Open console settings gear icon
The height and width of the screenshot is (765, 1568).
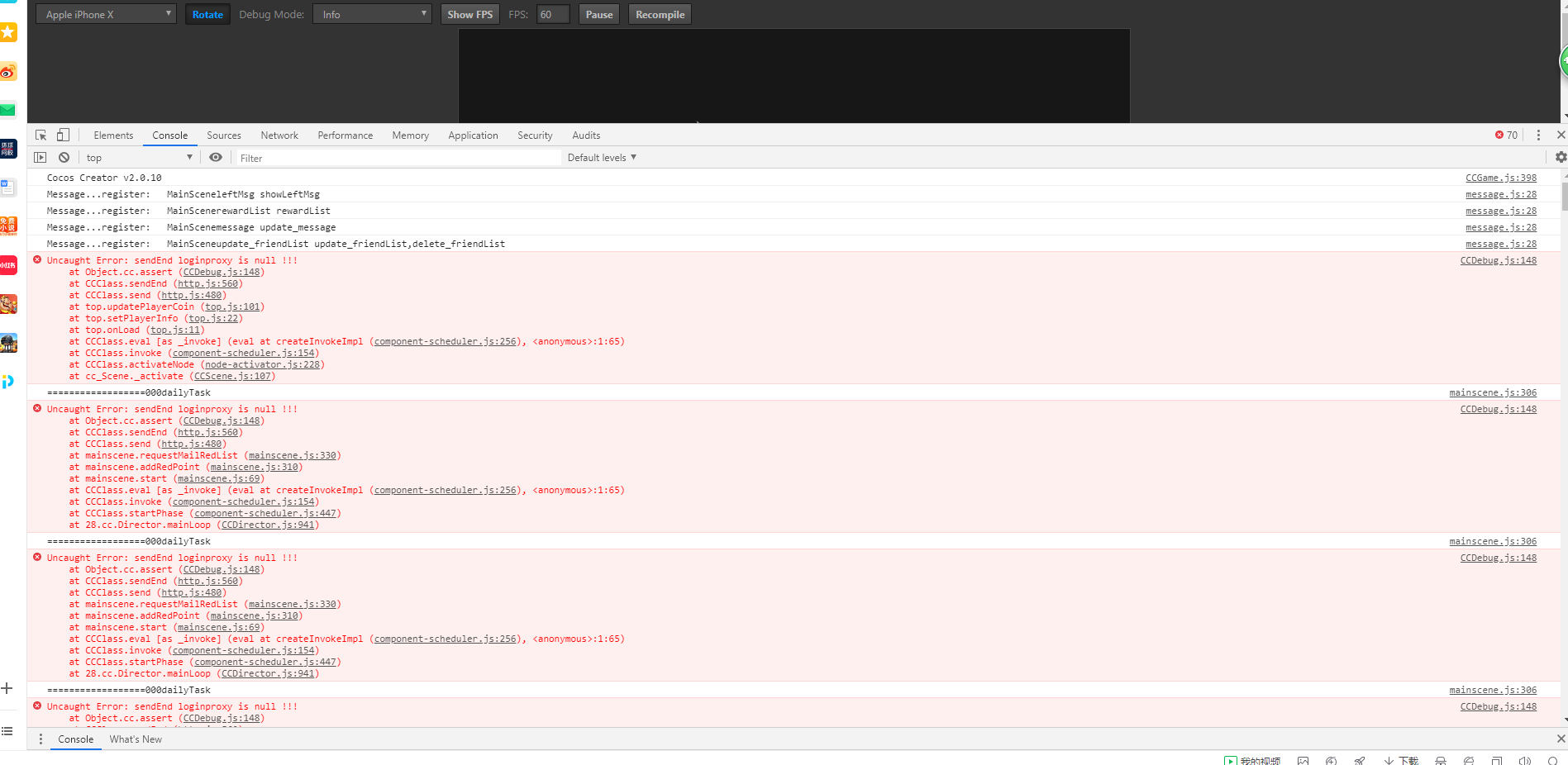pyautogui.click(x=1561, y=158)
